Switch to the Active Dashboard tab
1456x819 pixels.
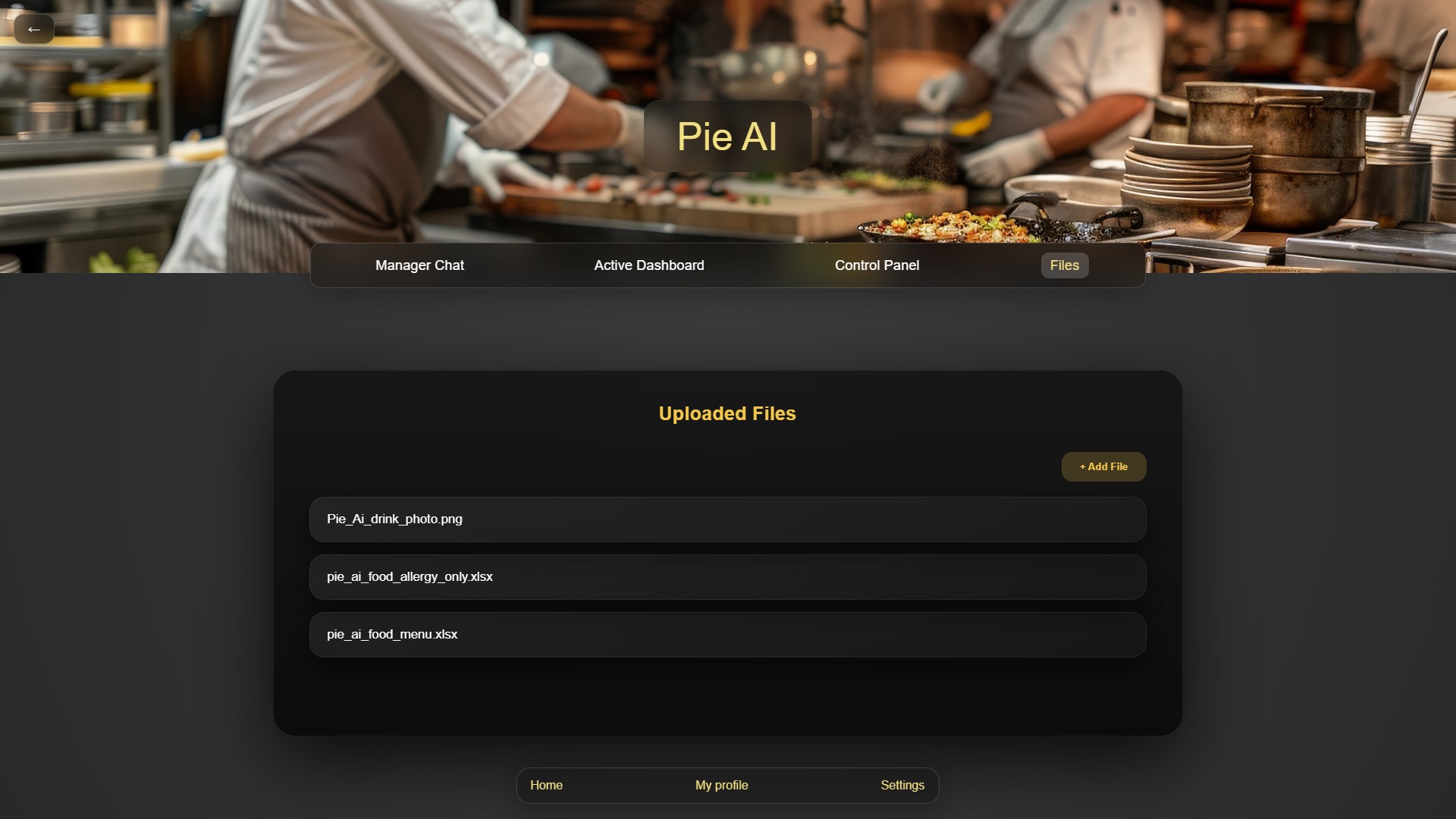pos(648,265)
